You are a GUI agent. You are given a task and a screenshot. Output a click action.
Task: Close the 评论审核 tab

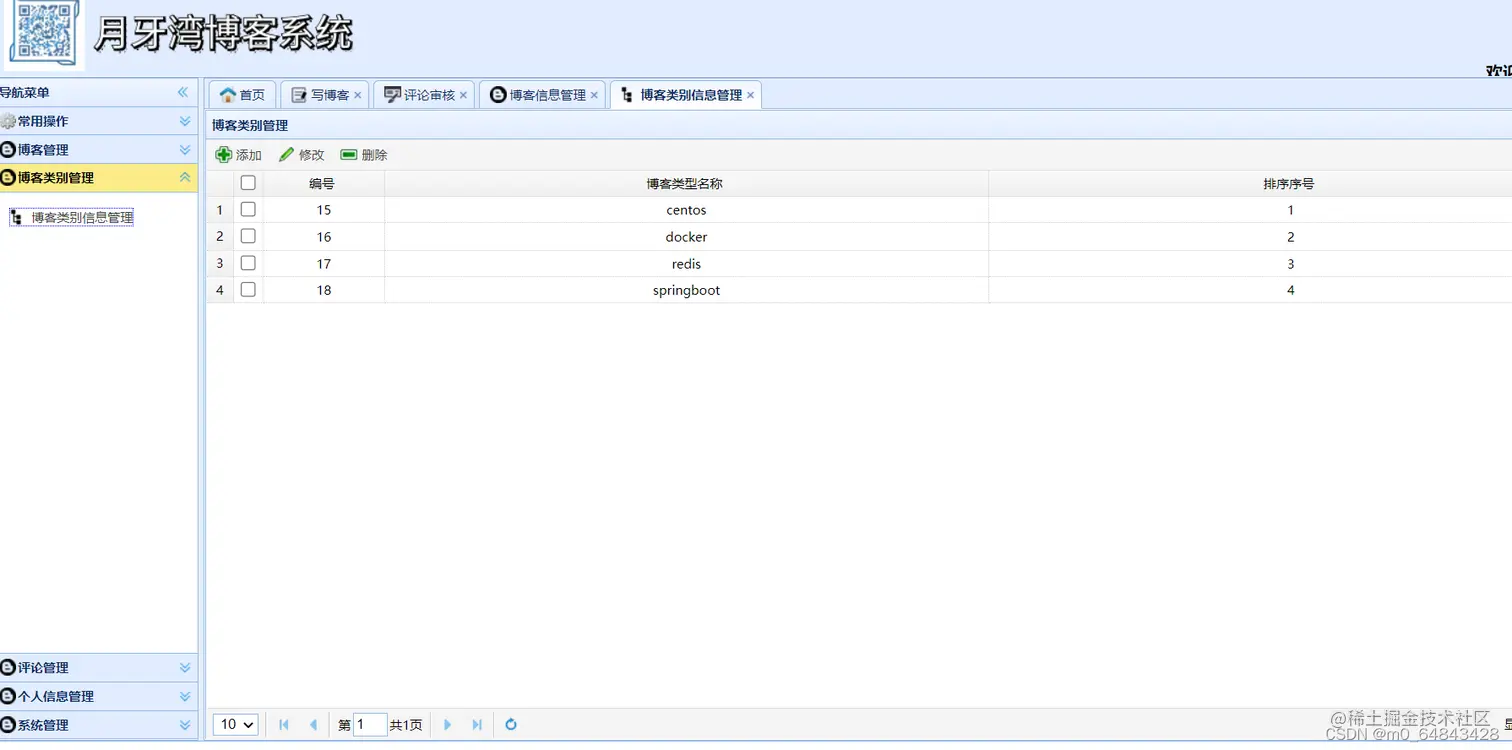(463, 95)
